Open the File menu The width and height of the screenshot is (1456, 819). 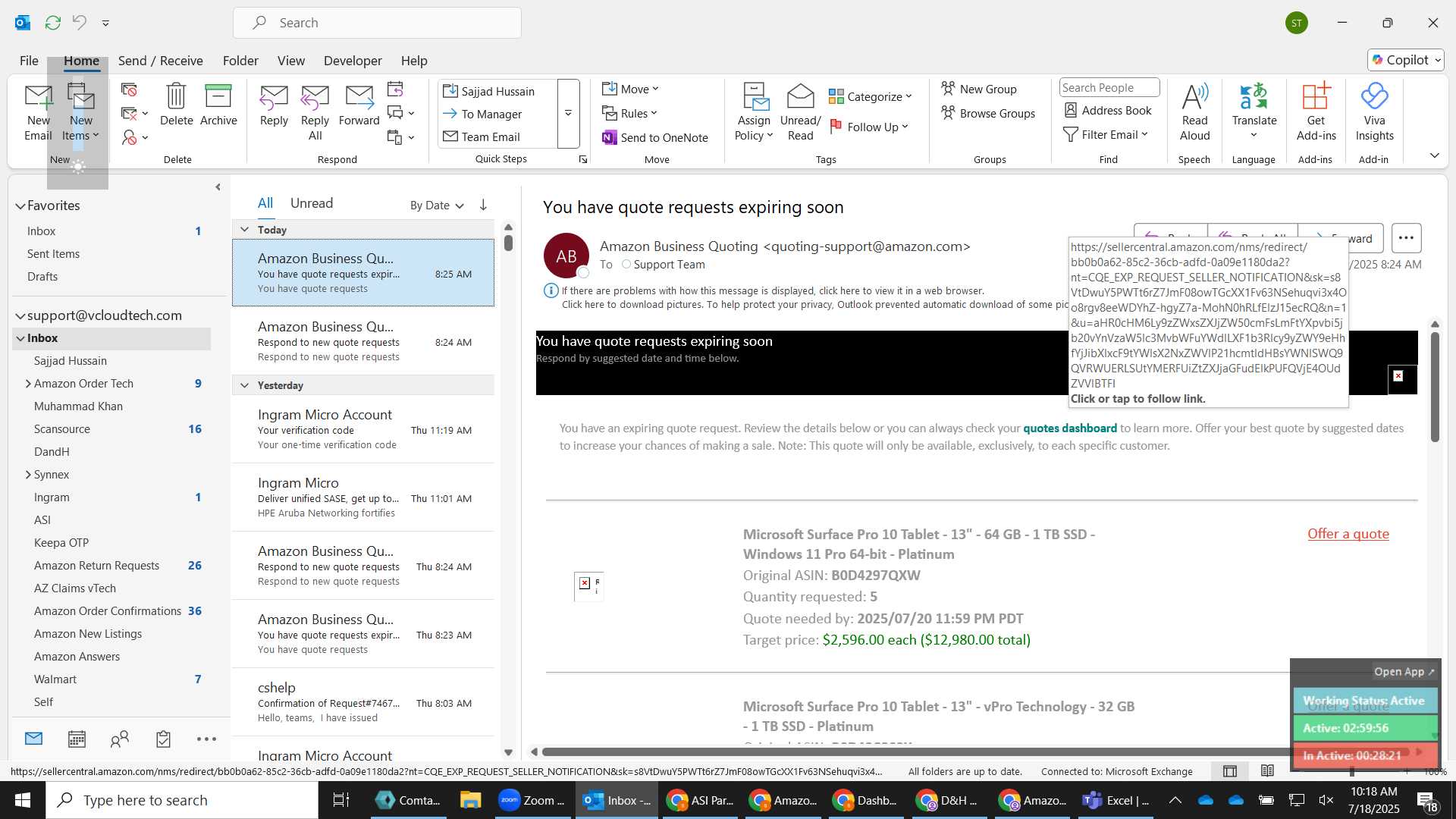coord(29,61)
